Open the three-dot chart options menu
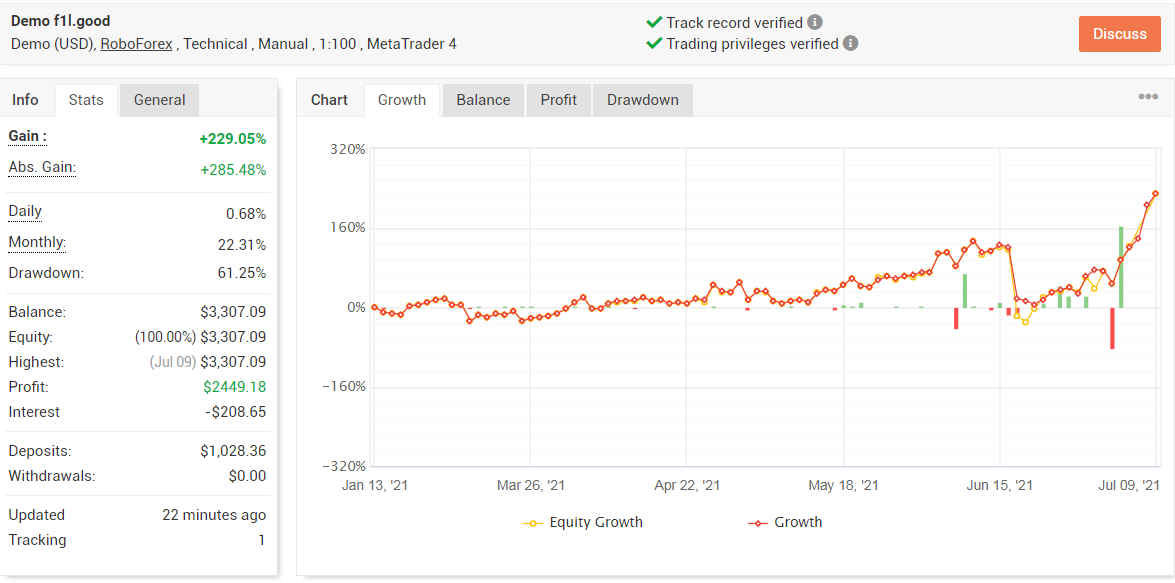 pos(1148,97)
